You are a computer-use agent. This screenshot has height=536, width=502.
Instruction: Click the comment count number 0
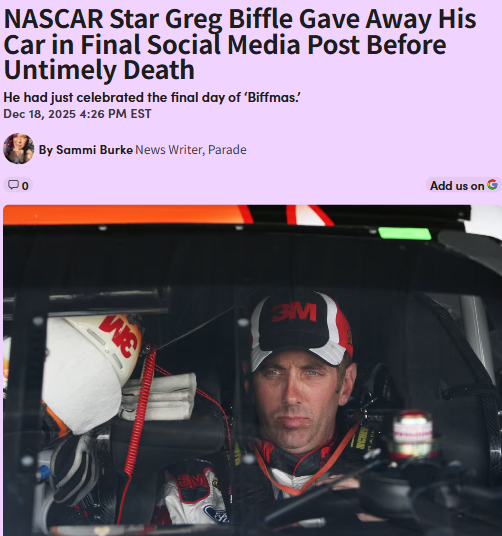[25, 186]
